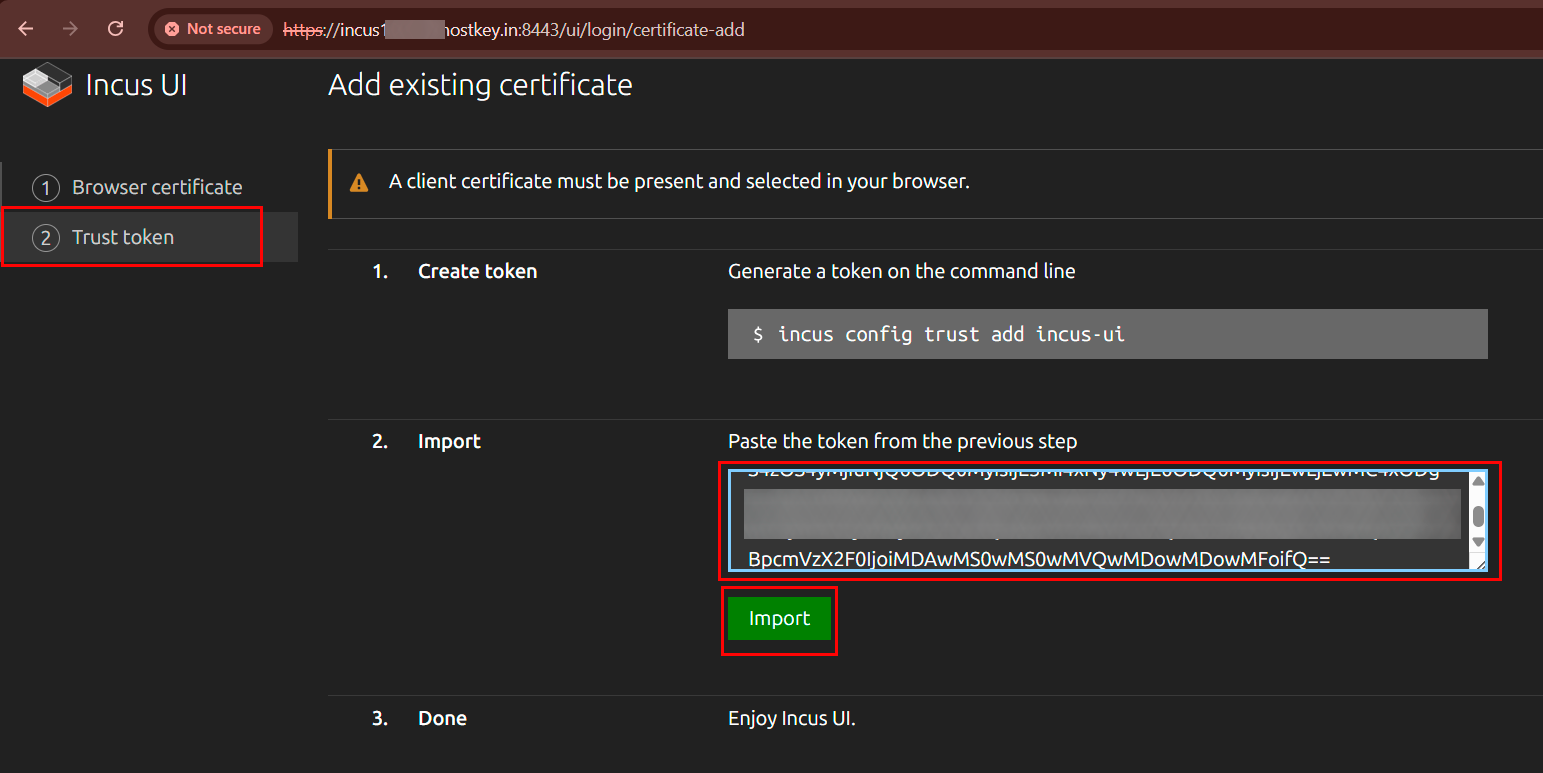Click the client certificate warning message
Image resolution: width=1543 pixels, height=773 pixels.
click(x=679, y=182)
